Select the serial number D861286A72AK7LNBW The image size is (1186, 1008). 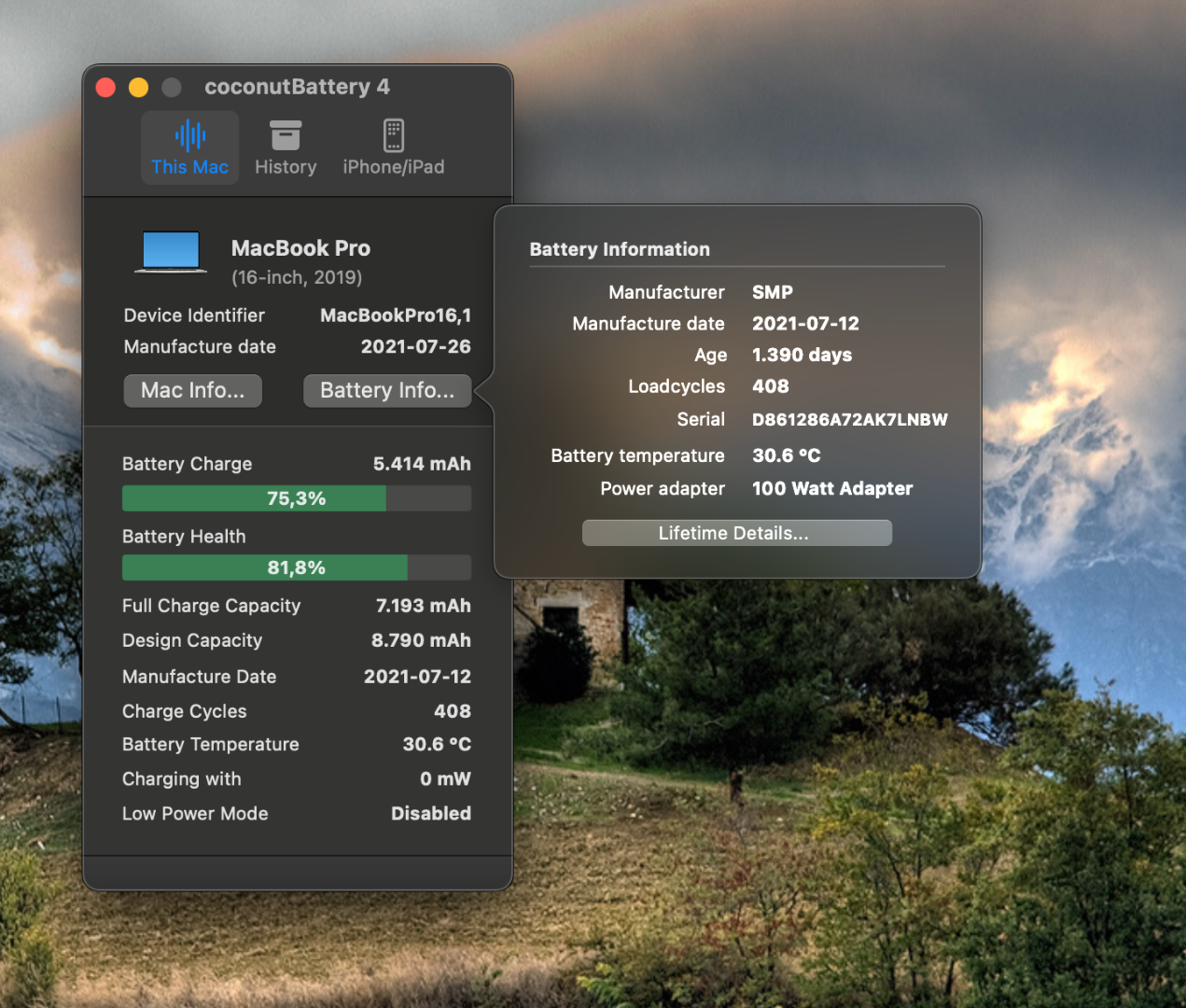click(850, 420)
